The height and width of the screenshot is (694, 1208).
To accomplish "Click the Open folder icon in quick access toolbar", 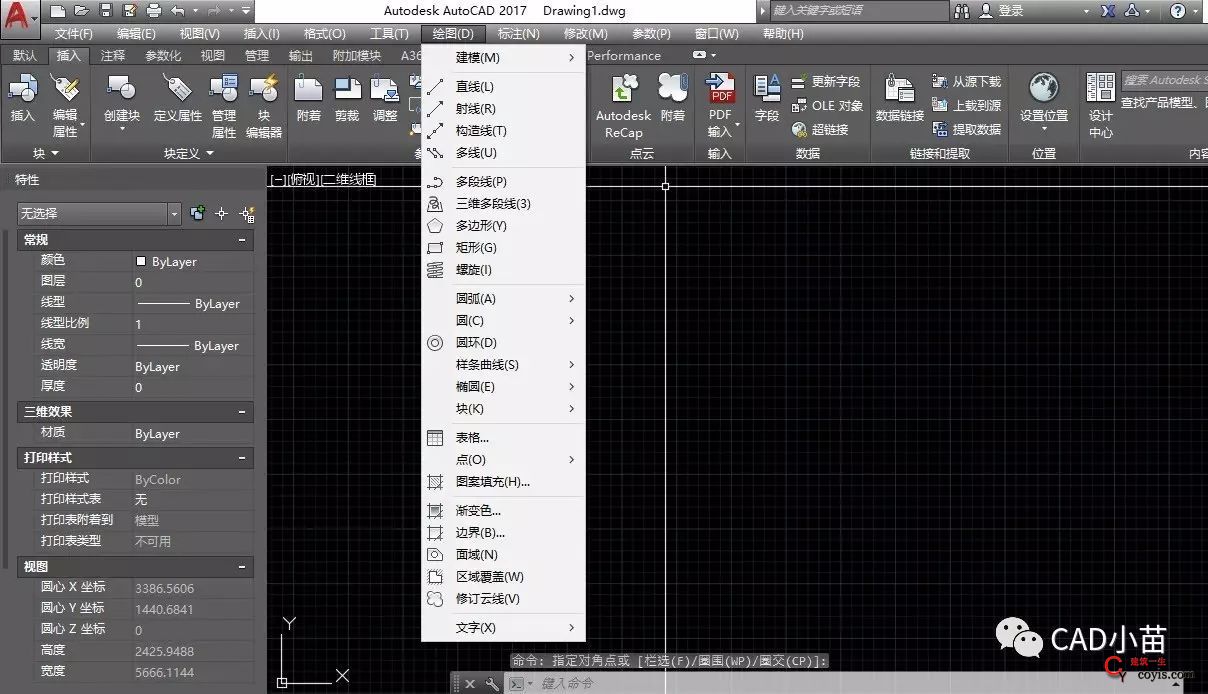I will coord(81,11).
